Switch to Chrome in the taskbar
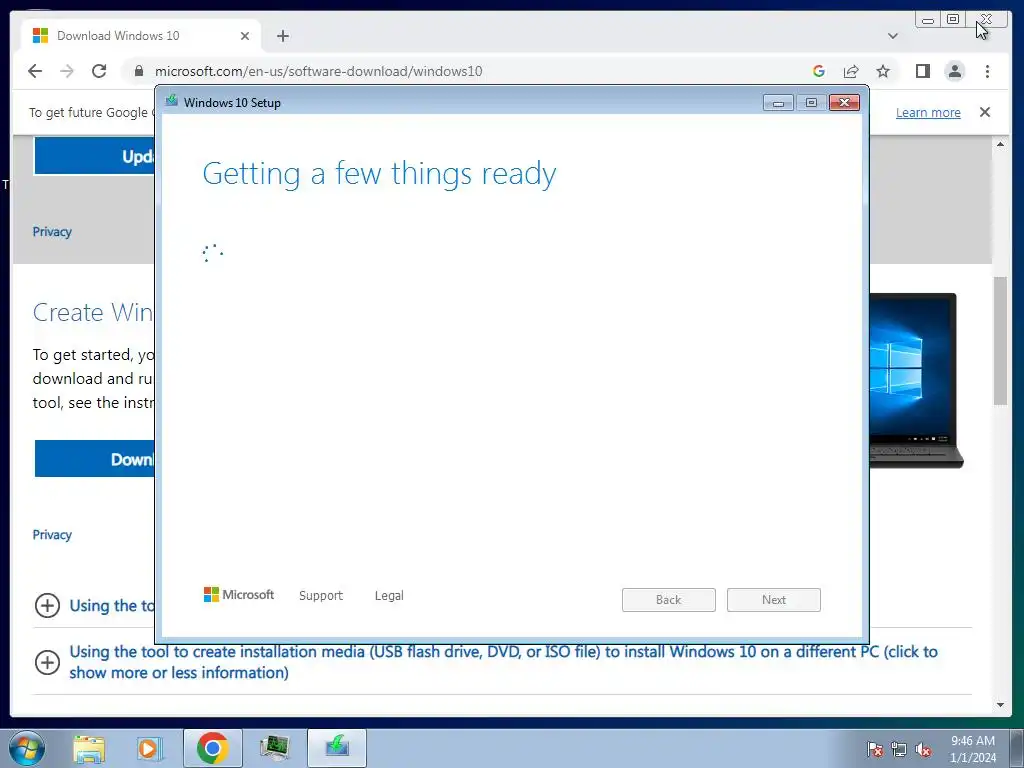1024x768 pixels. pos(212,748)
